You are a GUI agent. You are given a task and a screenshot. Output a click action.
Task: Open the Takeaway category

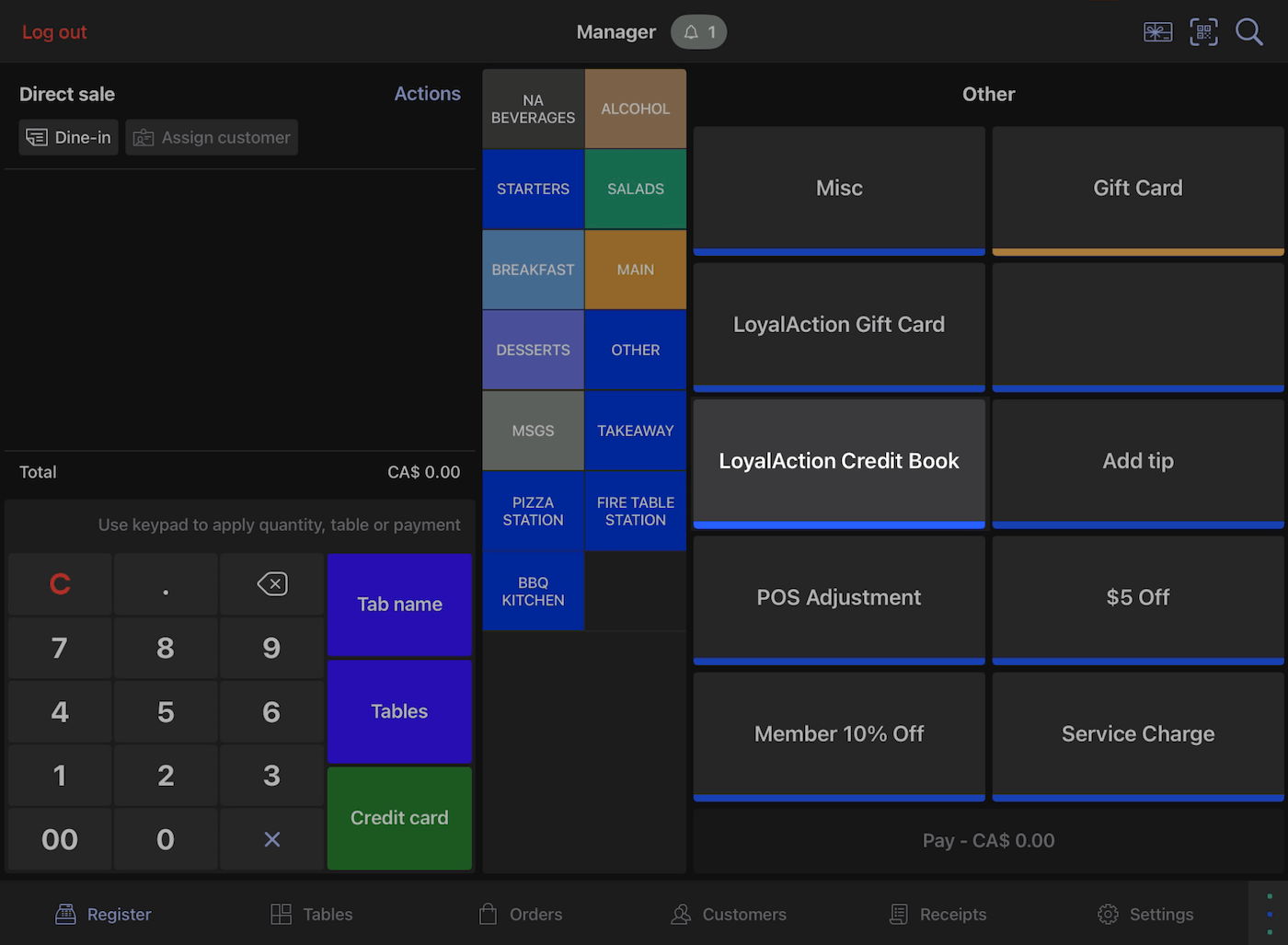tap(636, 431)
